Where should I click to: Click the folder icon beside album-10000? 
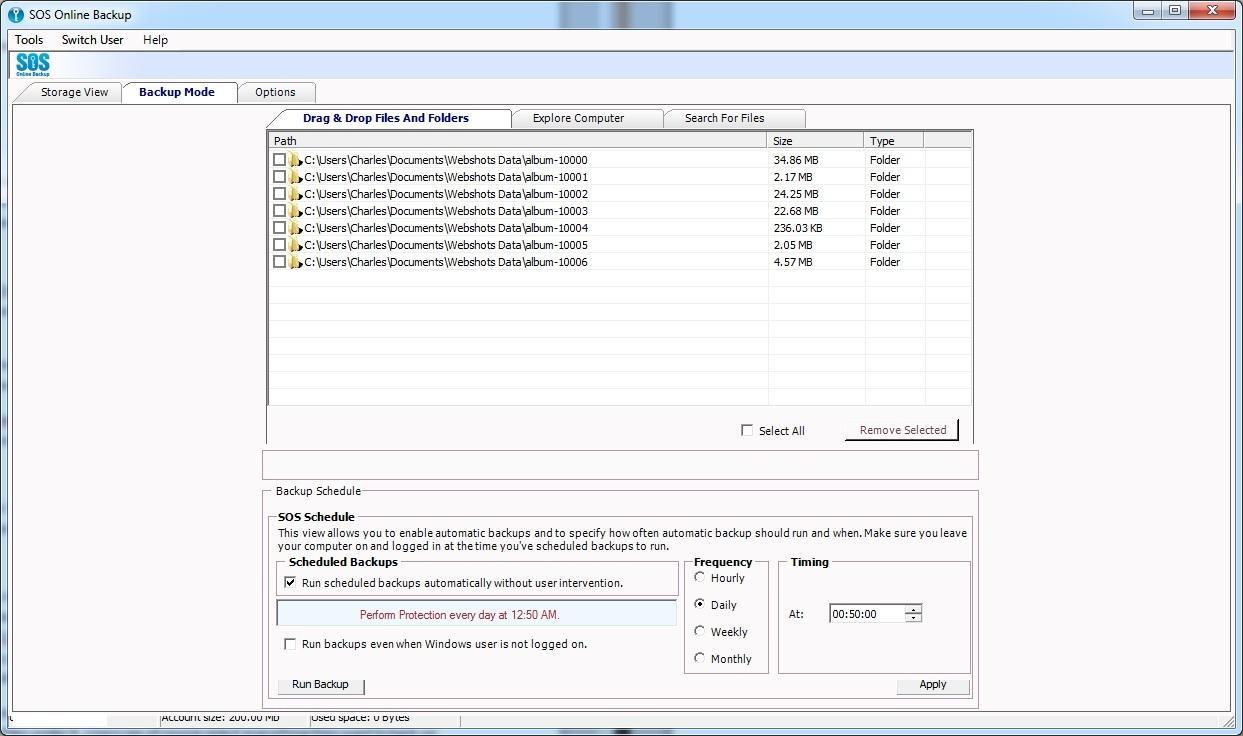click(293, 159)
